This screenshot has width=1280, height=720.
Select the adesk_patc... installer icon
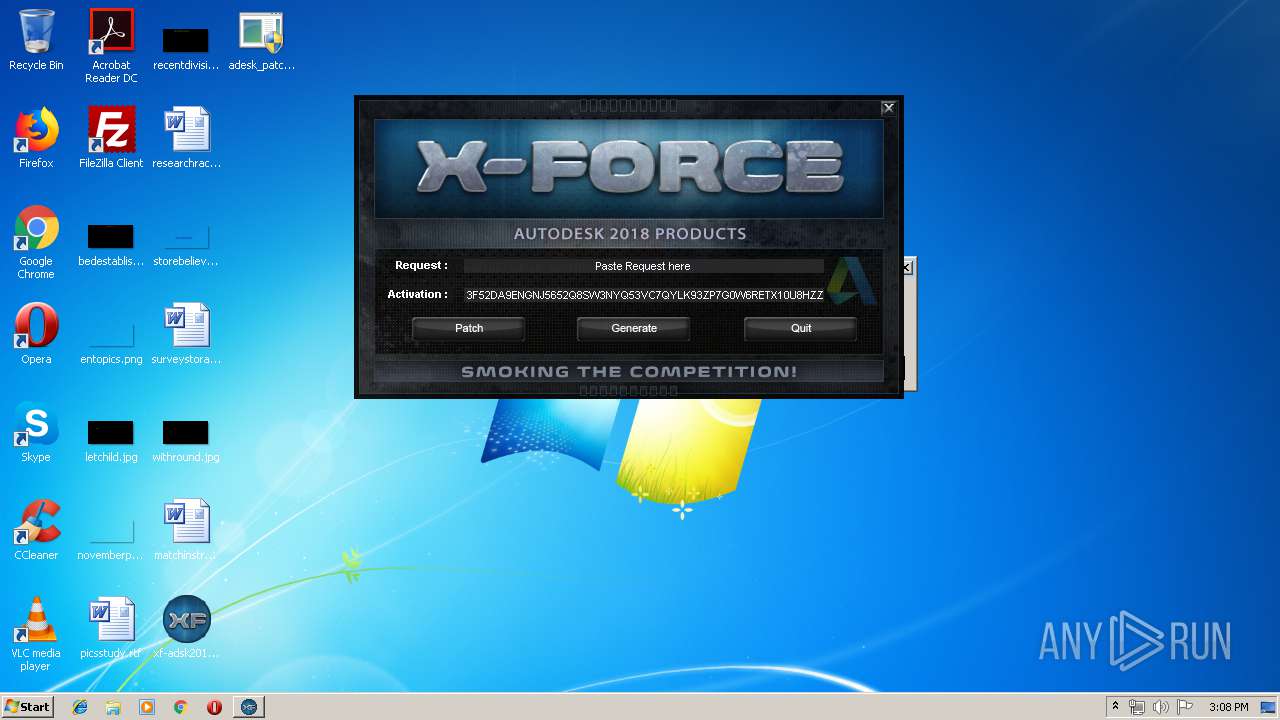(261, 41)
